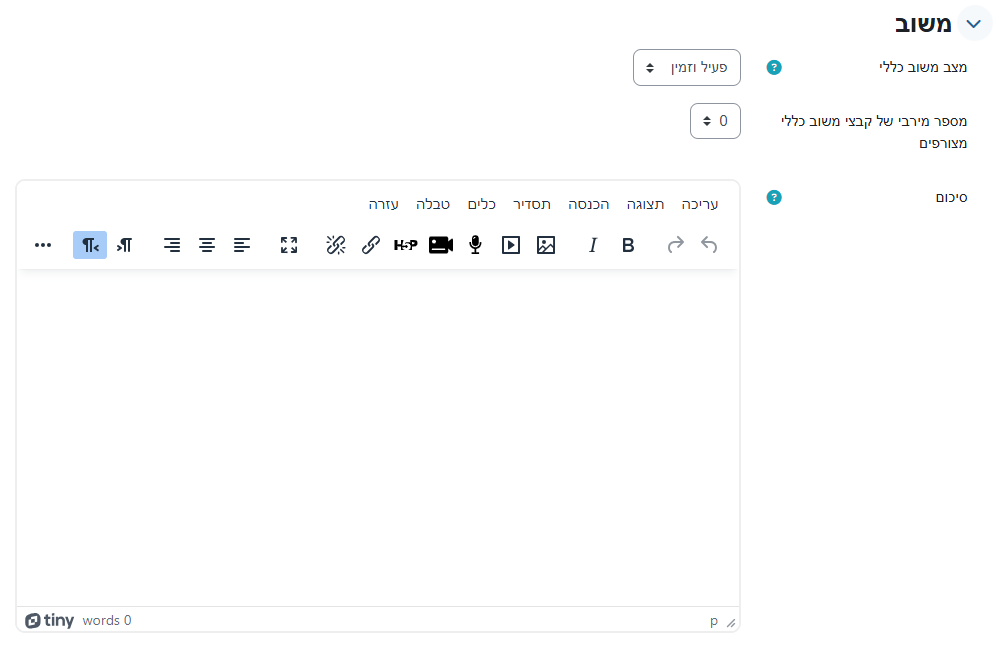Insert a link with the chain icon
The width and height of the screenshot is (1000, 647).
pos(371,245)
